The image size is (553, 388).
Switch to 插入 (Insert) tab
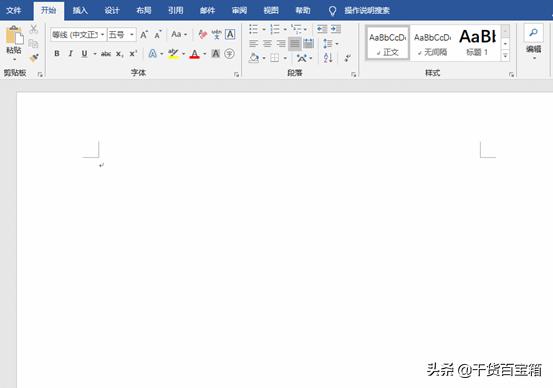tap(80, 11)
